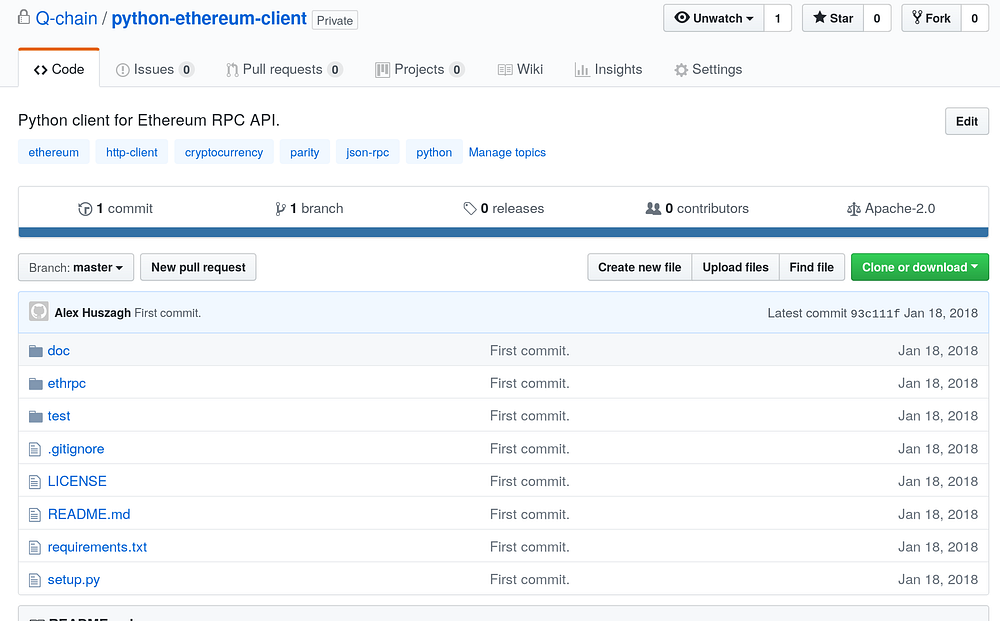The width and height of the screenshot is (1000, 621).
Task: Click the cryptocurrency topic tag
Action: click(224, 152)
